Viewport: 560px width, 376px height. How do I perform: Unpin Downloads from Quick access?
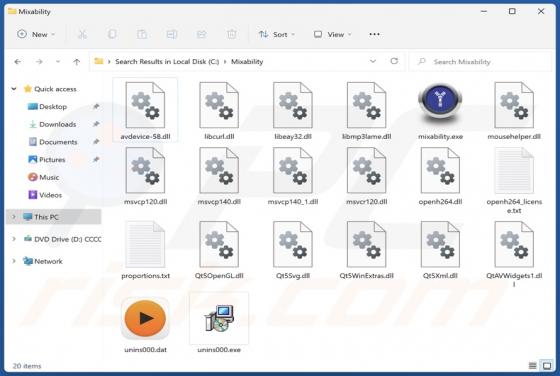click(96, 124)
